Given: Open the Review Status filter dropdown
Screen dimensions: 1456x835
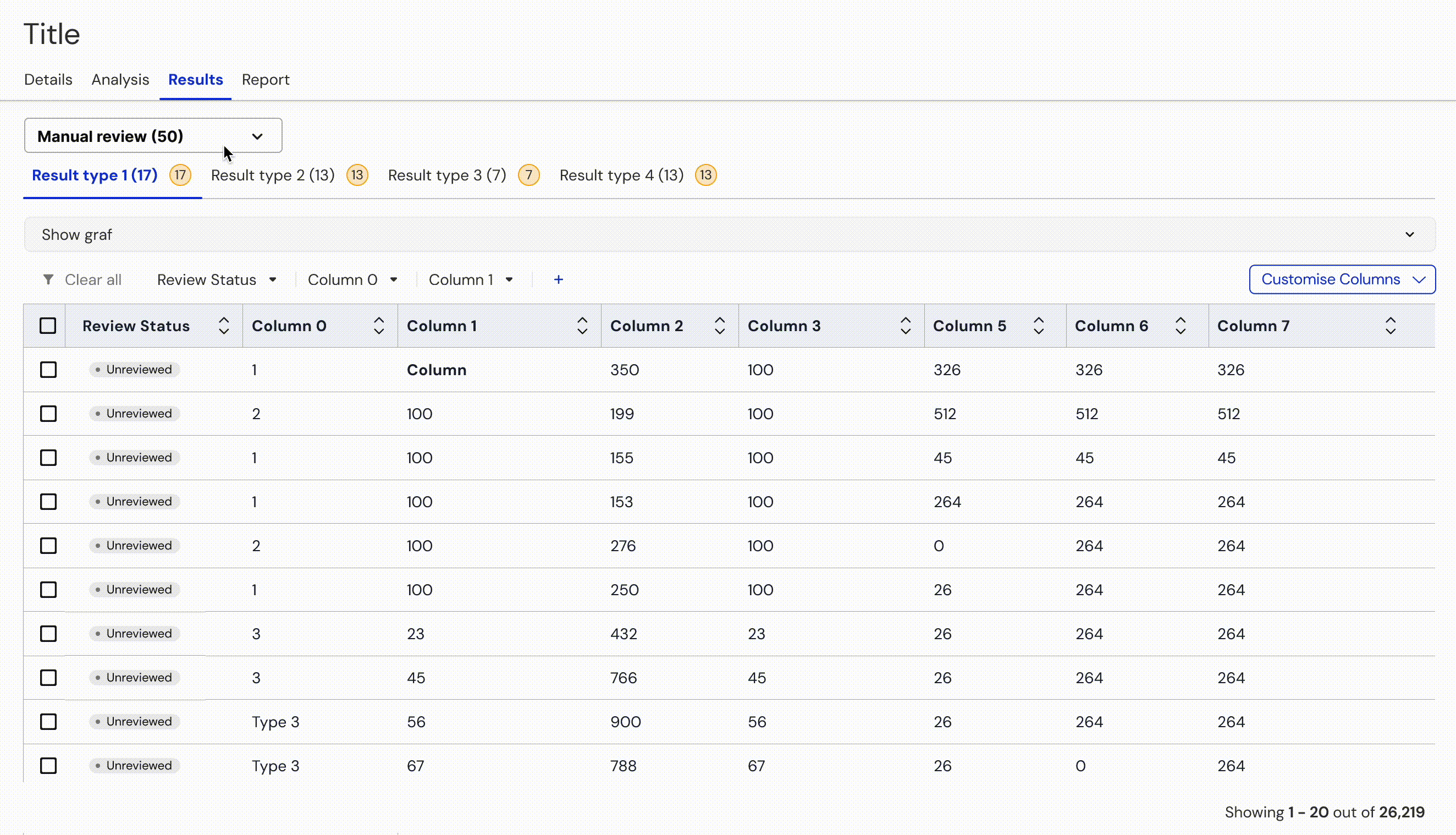Looking at the screenshot, I should pyautogui.click(x=217, y=279).
